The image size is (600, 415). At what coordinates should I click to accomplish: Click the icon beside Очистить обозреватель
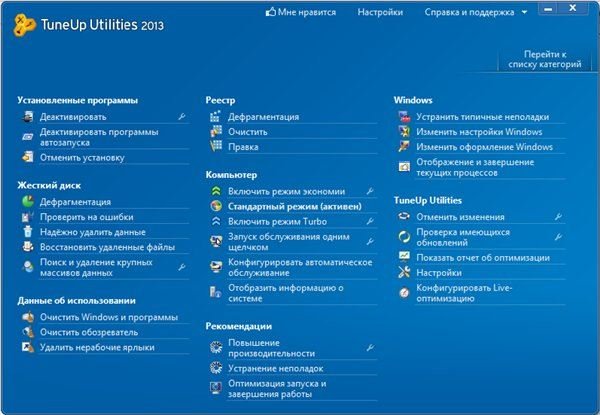(x=28, y=332)
